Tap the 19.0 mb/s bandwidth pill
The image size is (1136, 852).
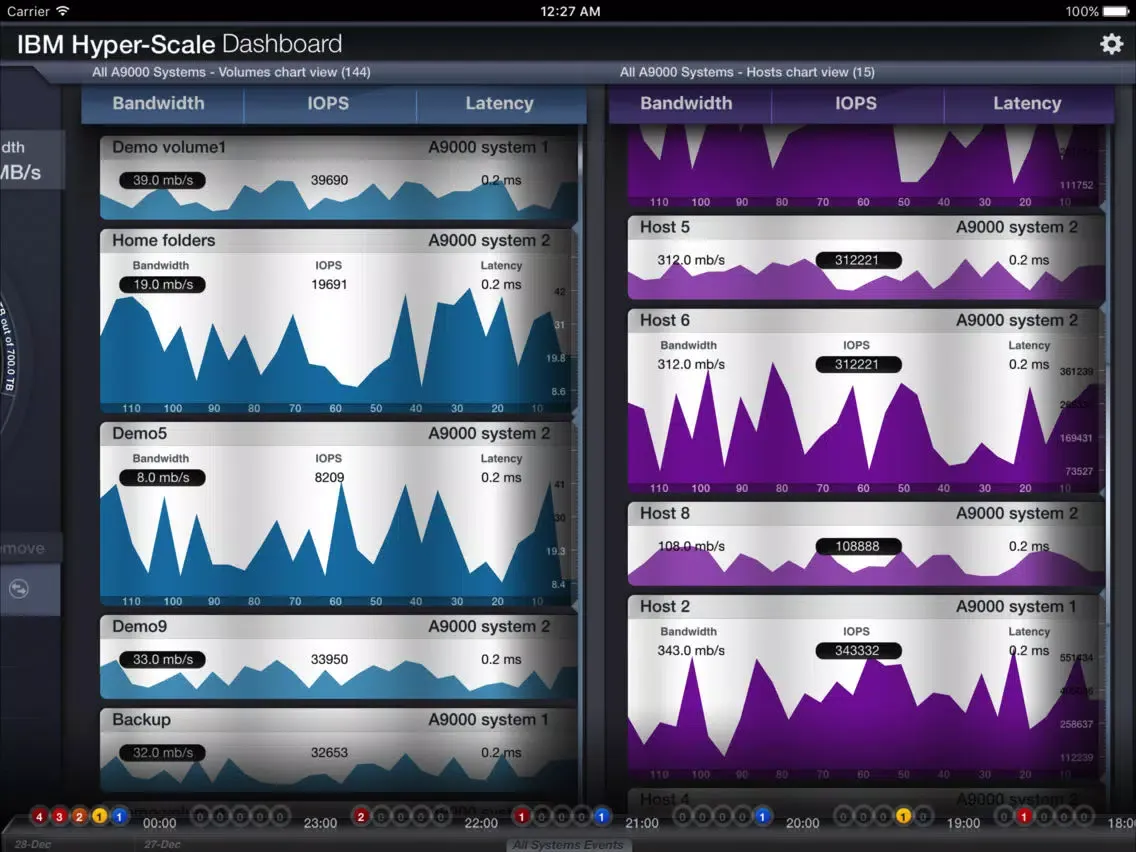coord(162,285)
